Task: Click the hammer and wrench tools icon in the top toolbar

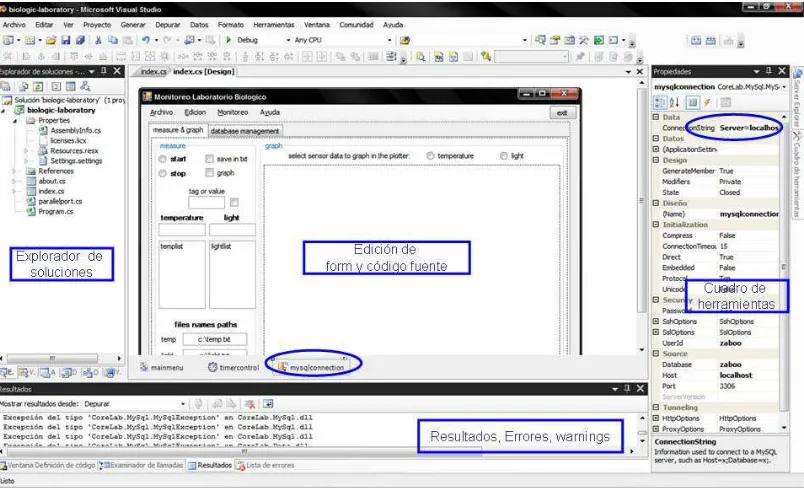Action: click(584, 40)
